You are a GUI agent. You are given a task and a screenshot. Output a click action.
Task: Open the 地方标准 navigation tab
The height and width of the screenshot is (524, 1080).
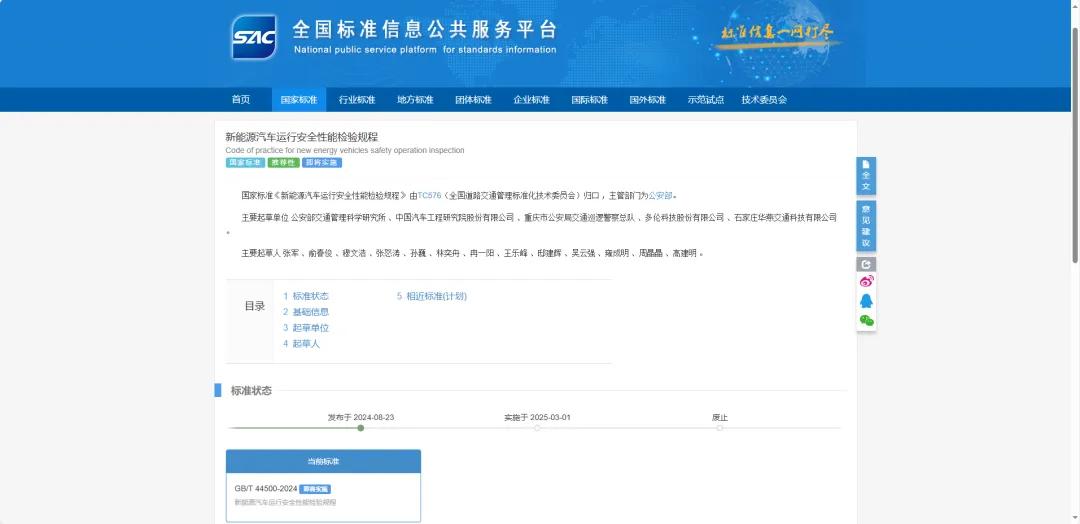[x=415, y=99]
